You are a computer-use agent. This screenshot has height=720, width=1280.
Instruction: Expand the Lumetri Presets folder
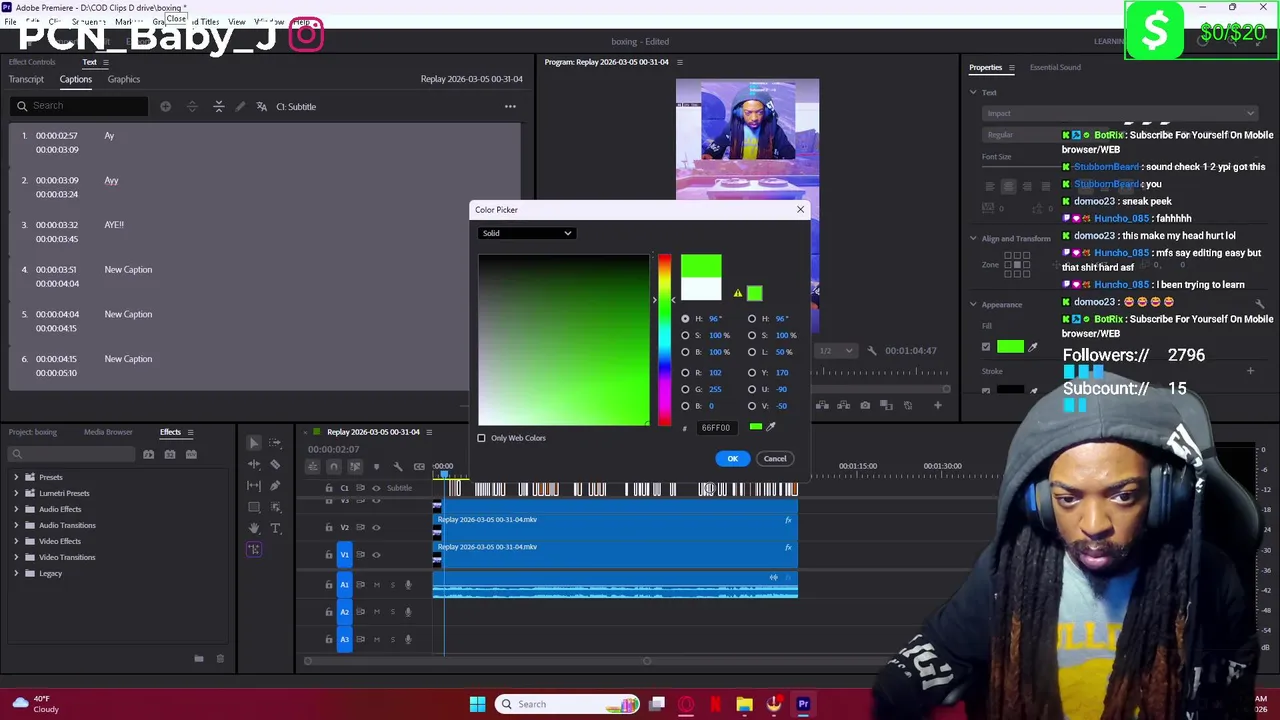point(16,493)
